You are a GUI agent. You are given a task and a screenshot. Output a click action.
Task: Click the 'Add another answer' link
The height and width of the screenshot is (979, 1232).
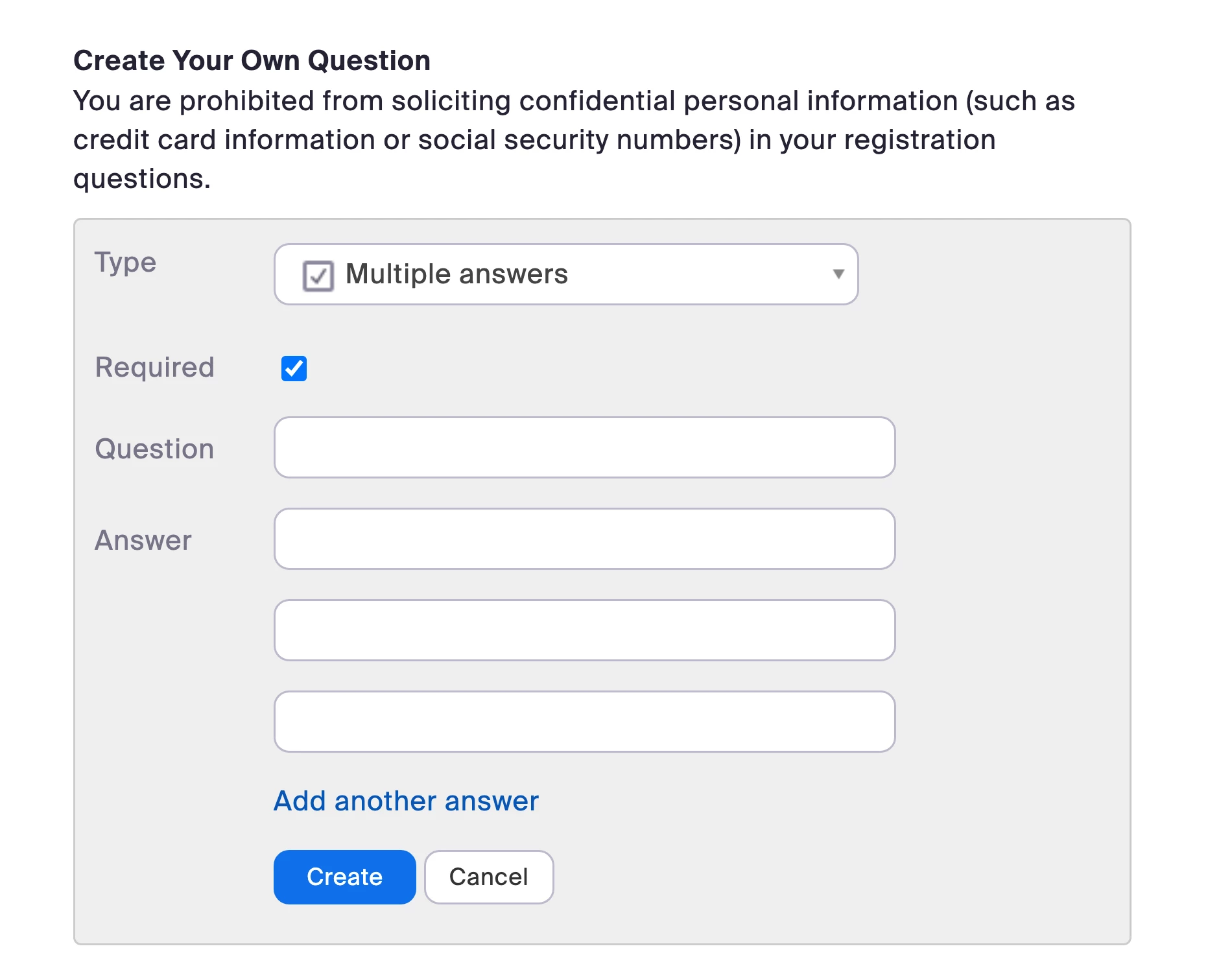[x=406, y=801]
